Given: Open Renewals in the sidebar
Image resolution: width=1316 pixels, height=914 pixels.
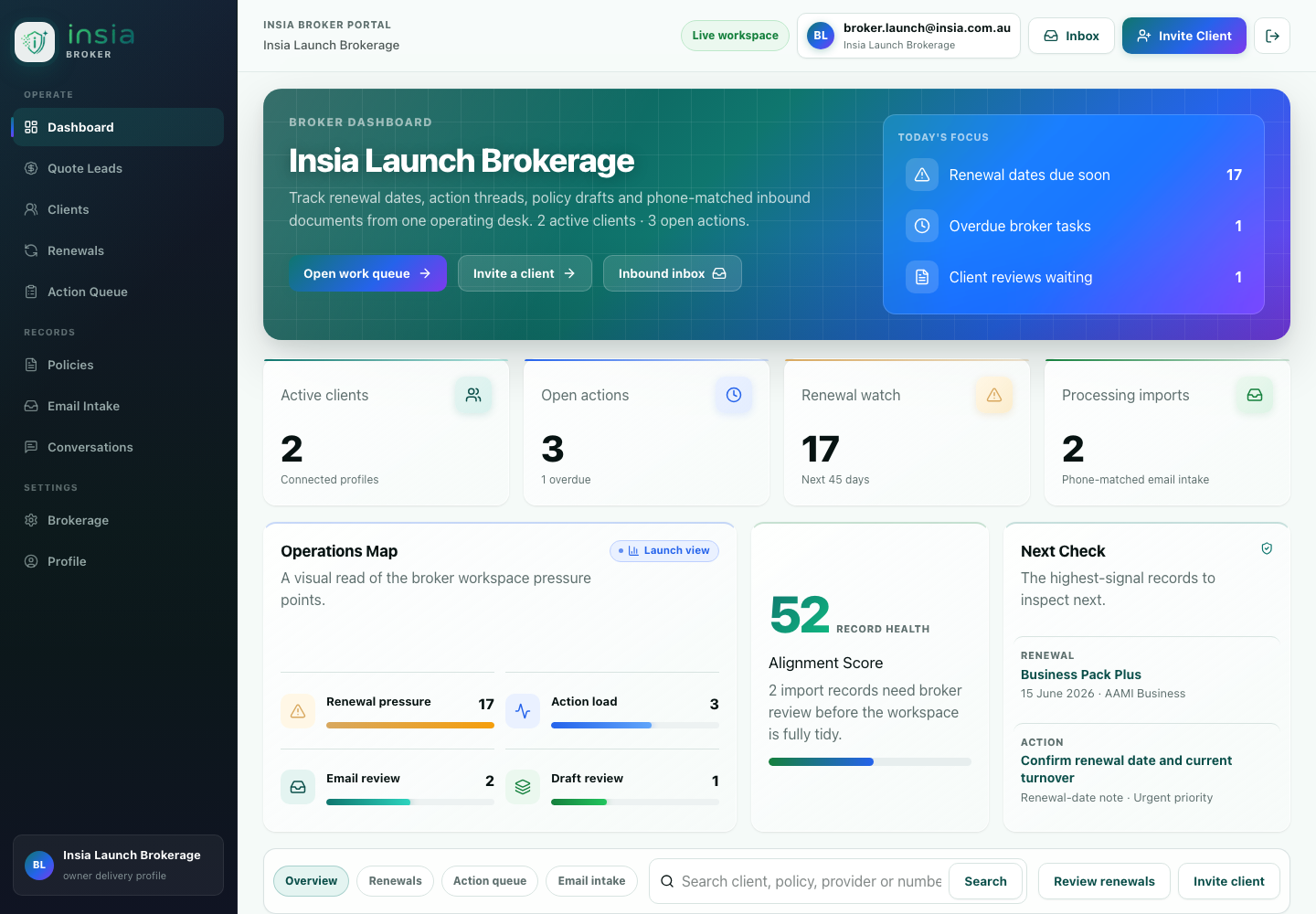Looking at the screenshot, I should pos(118,250).
